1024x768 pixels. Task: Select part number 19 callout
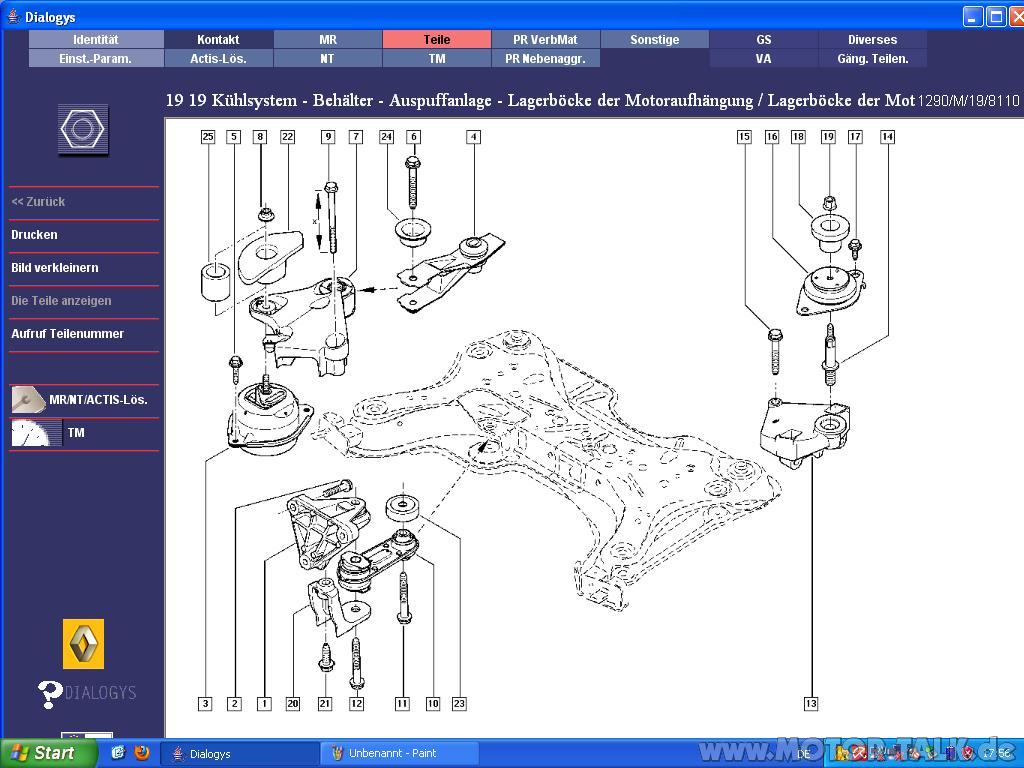click(829, 136)
